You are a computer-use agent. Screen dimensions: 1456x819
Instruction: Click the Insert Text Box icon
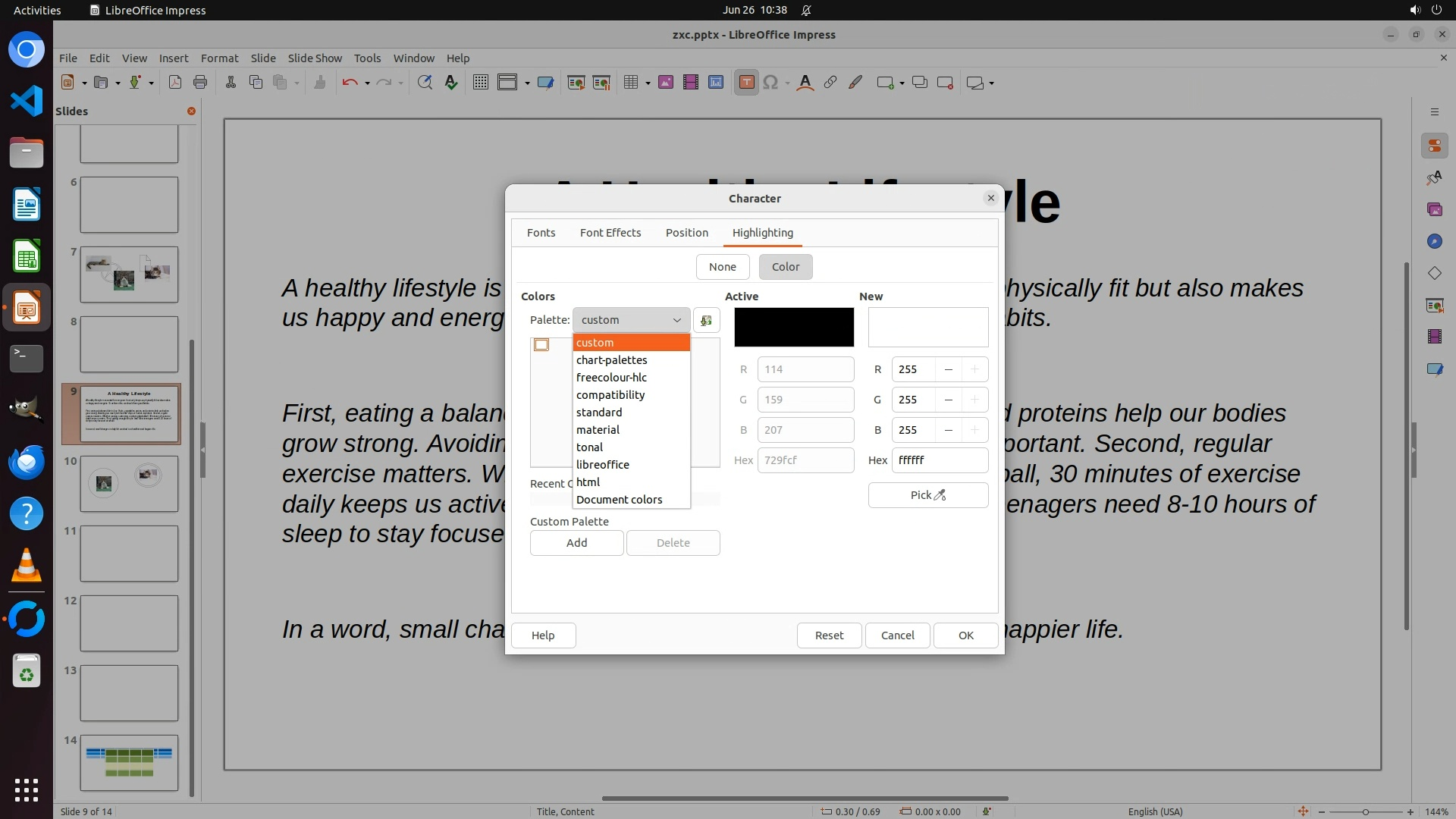pos(746,83)
